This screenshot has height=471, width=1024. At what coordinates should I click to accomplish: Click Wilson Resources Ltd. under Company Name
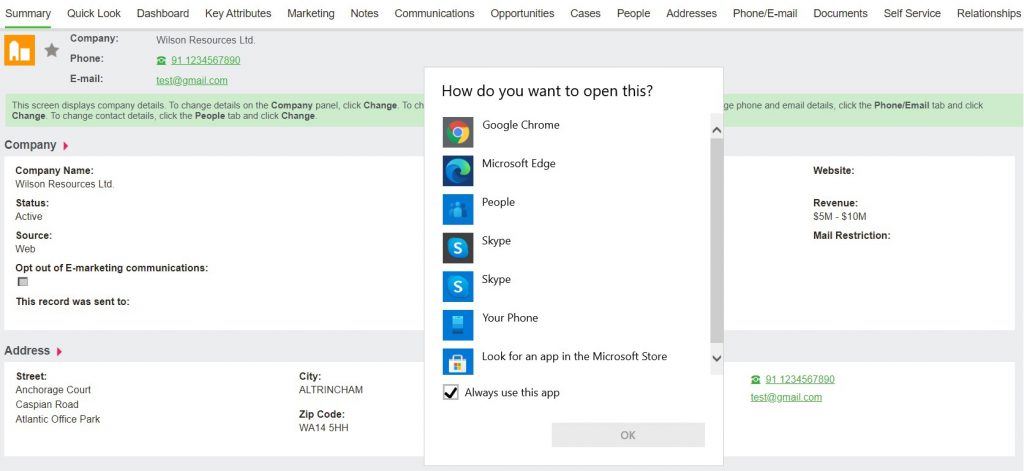pyautogui.click(x=65, y=184)
